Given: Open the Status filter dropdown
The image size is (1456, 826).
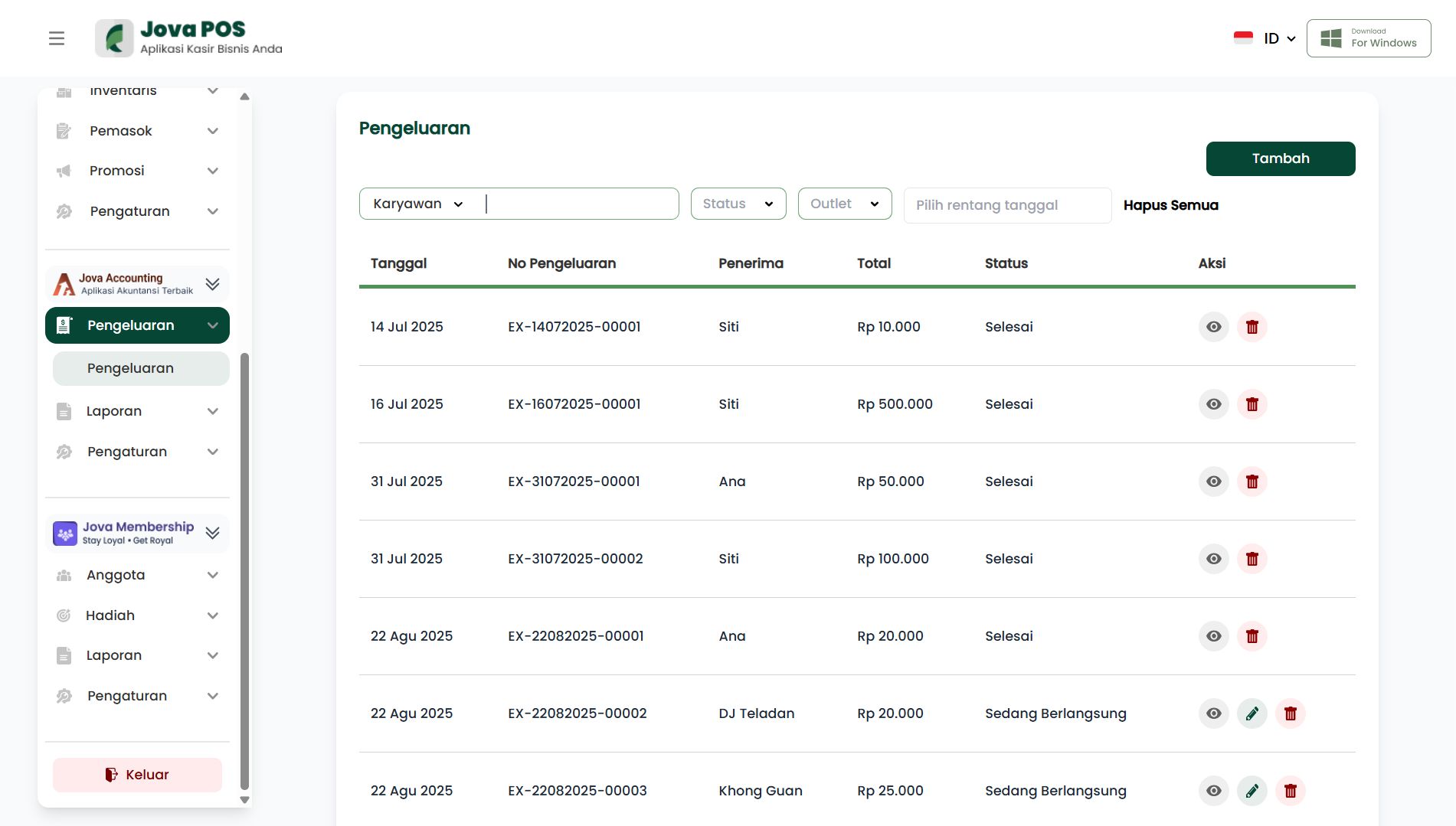Looking at the screenshot, I should click(738, 204).
